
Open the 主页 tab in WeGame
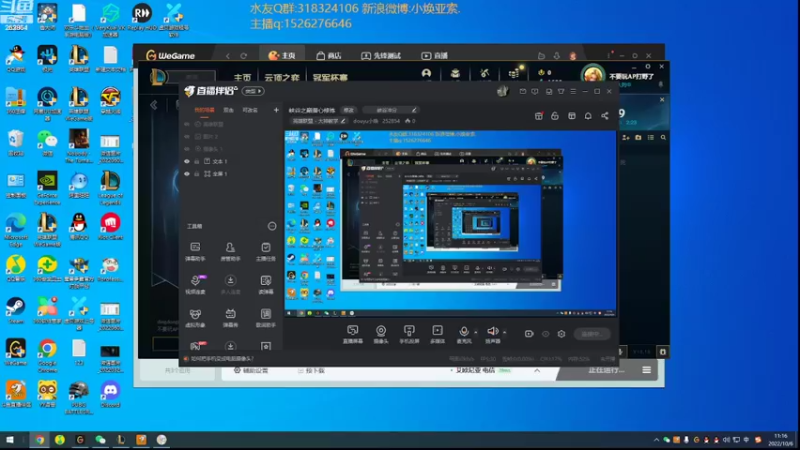[x=282, y=56]
